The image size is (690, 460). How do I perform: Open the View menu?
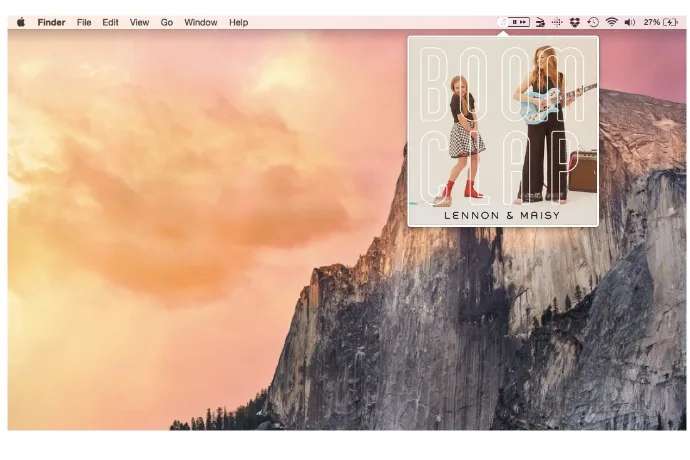(x=139, y=21)
